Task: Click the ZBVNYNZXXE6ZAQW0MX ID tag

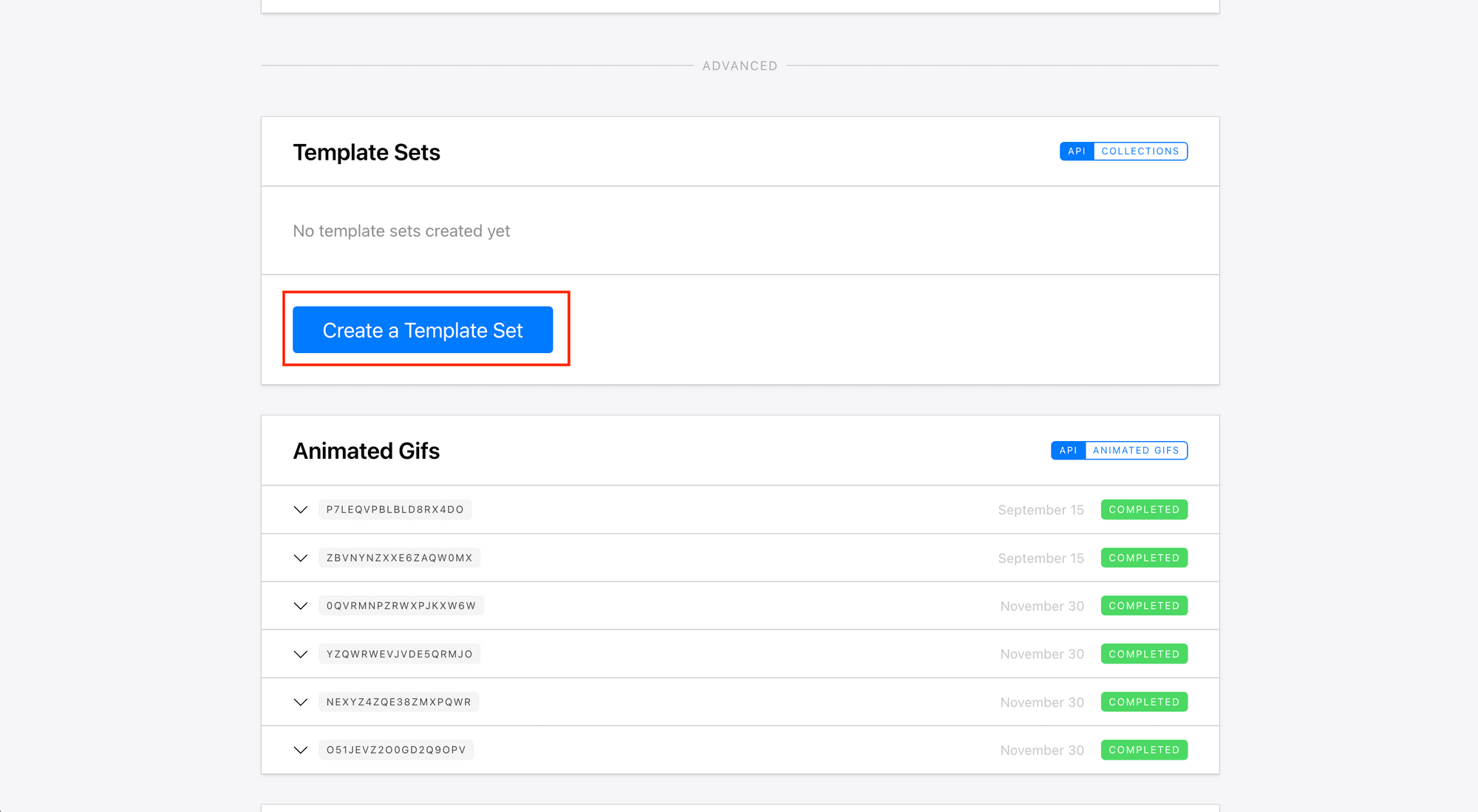Action: pyautogui.click(x=399, y=558)
